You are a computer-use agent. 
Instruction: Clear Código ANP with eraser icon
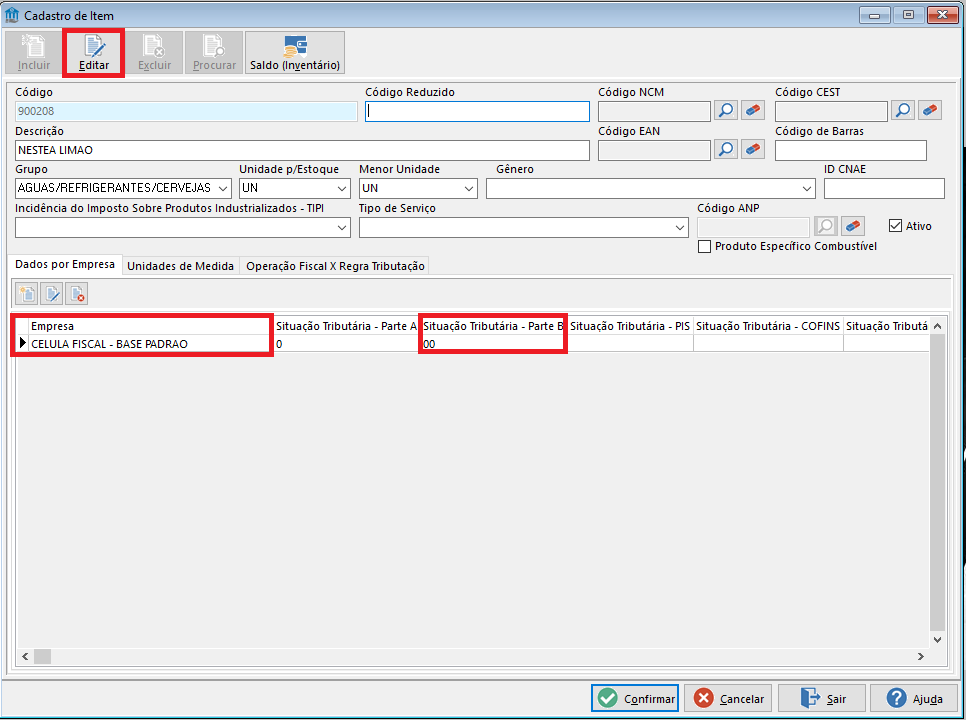[853, 227]
